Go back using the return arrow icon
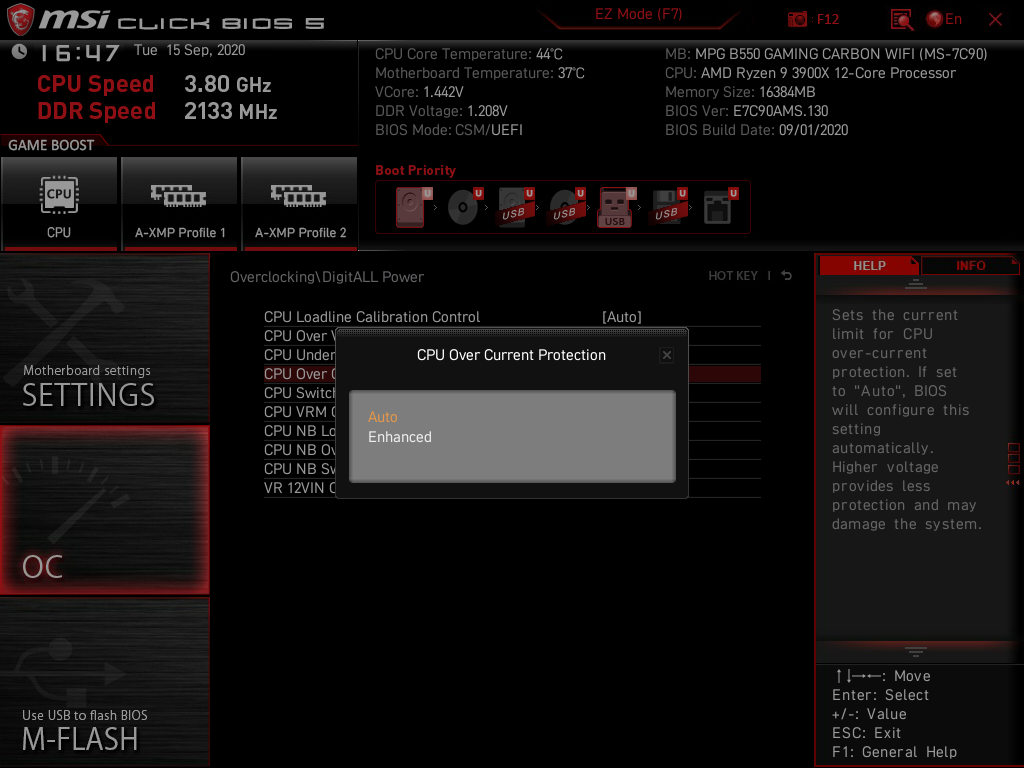Image resolution: width=1024 pixels, height=768 pixels. 786,276
